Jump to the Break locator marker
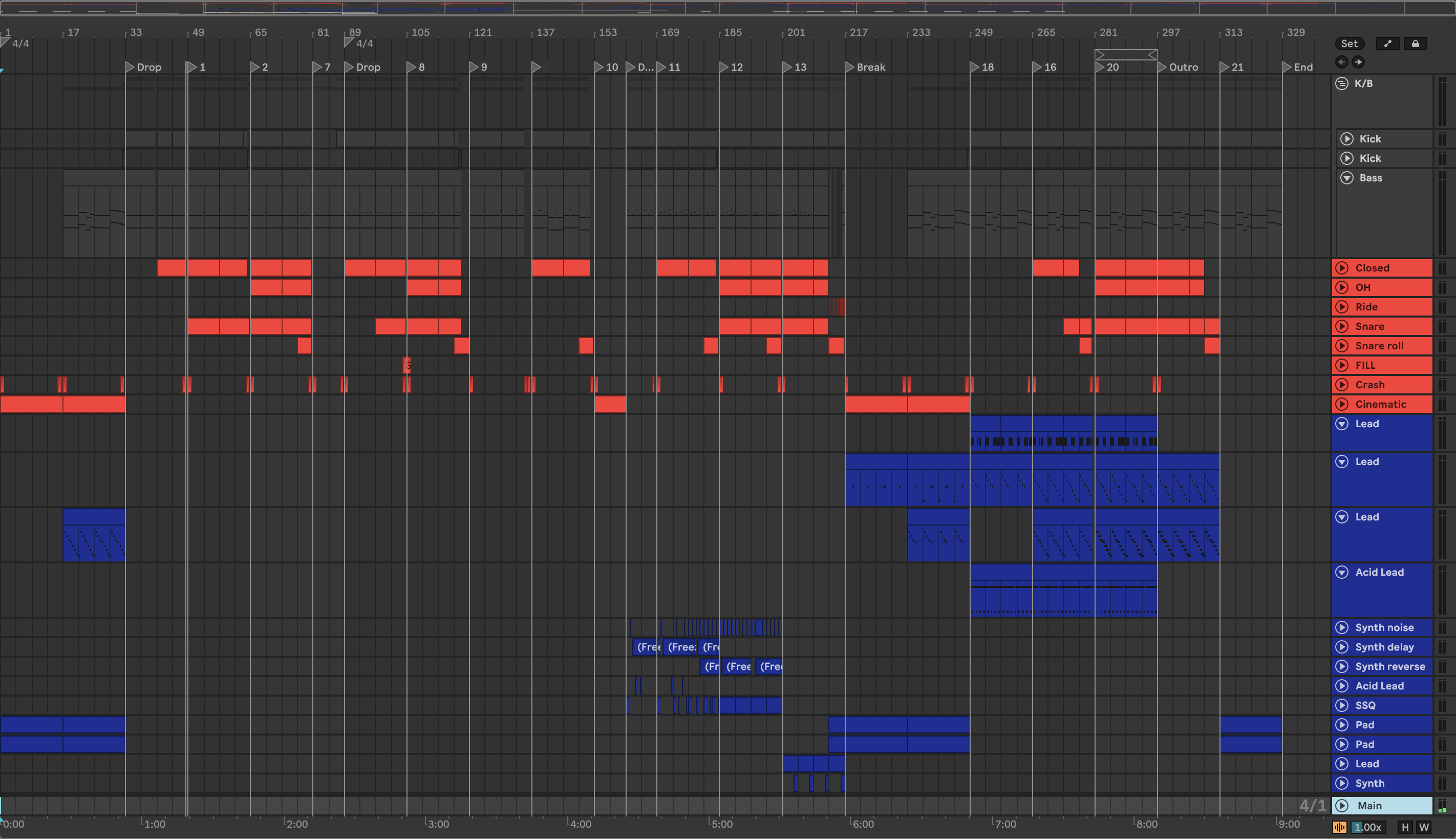This screenshot has width=1456, height=839. point(850,68)
